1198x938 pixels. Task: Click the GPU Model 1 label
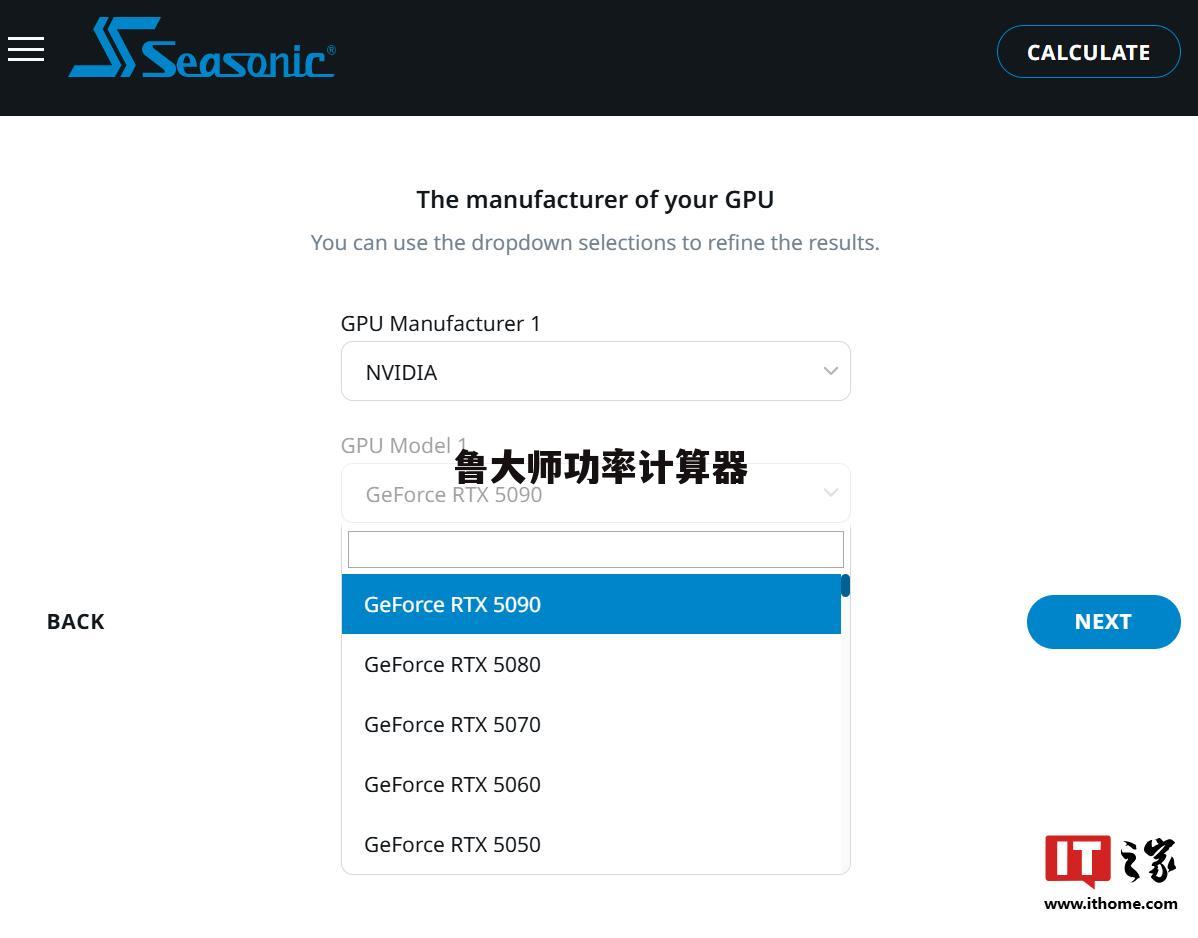[403, 445]
